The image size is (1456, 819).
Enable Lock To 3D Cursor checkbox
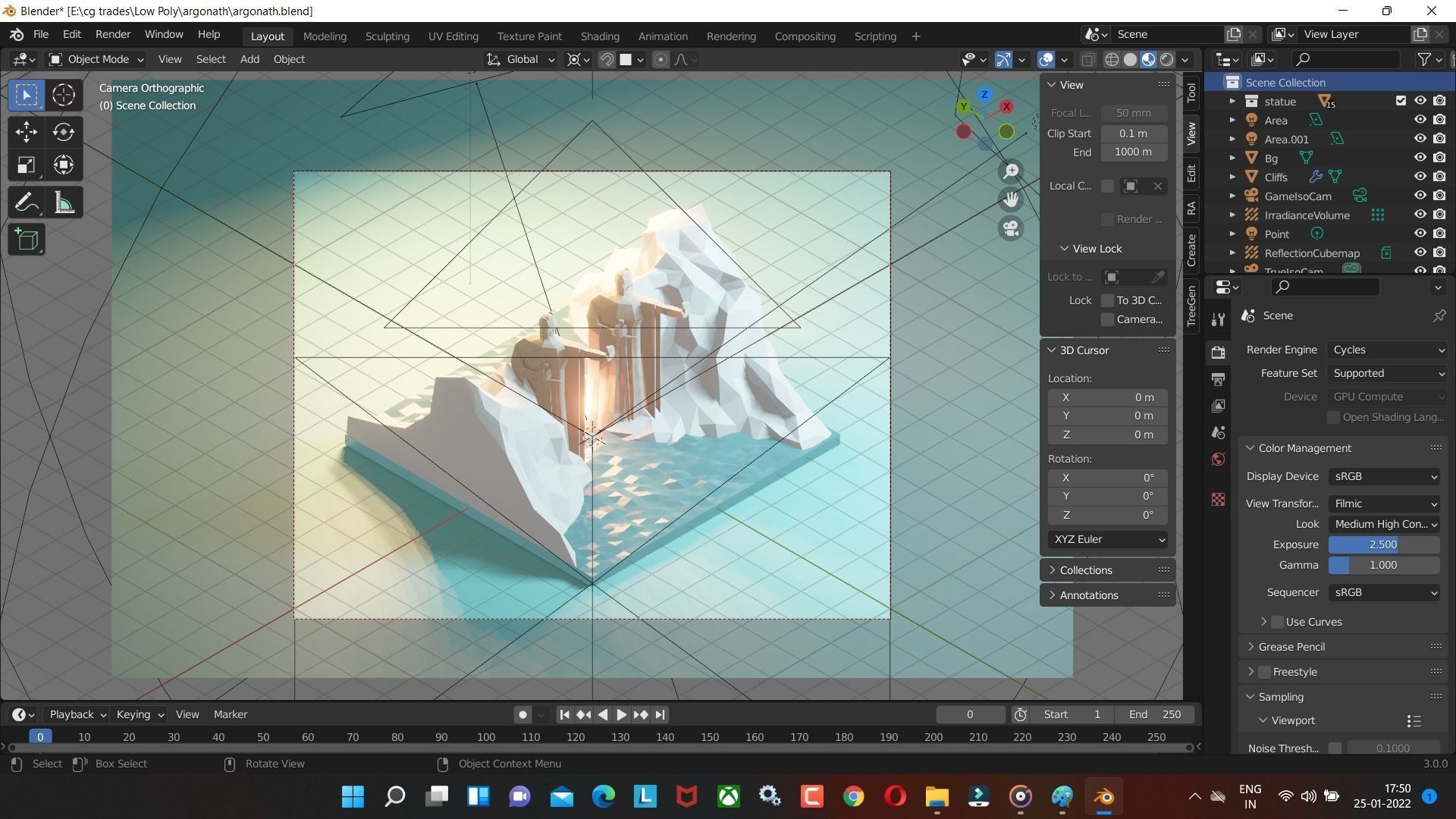pyautogui.click(x=1107, y=300)
